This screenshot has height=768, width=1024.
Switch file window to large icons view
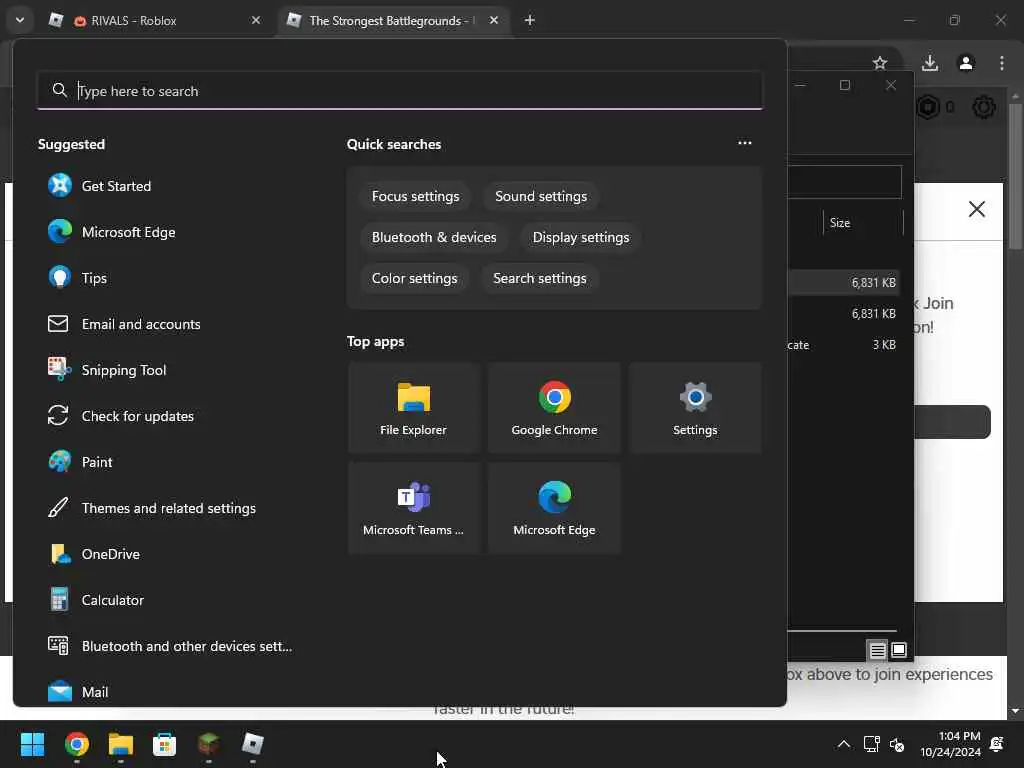(x=899, y=650)
